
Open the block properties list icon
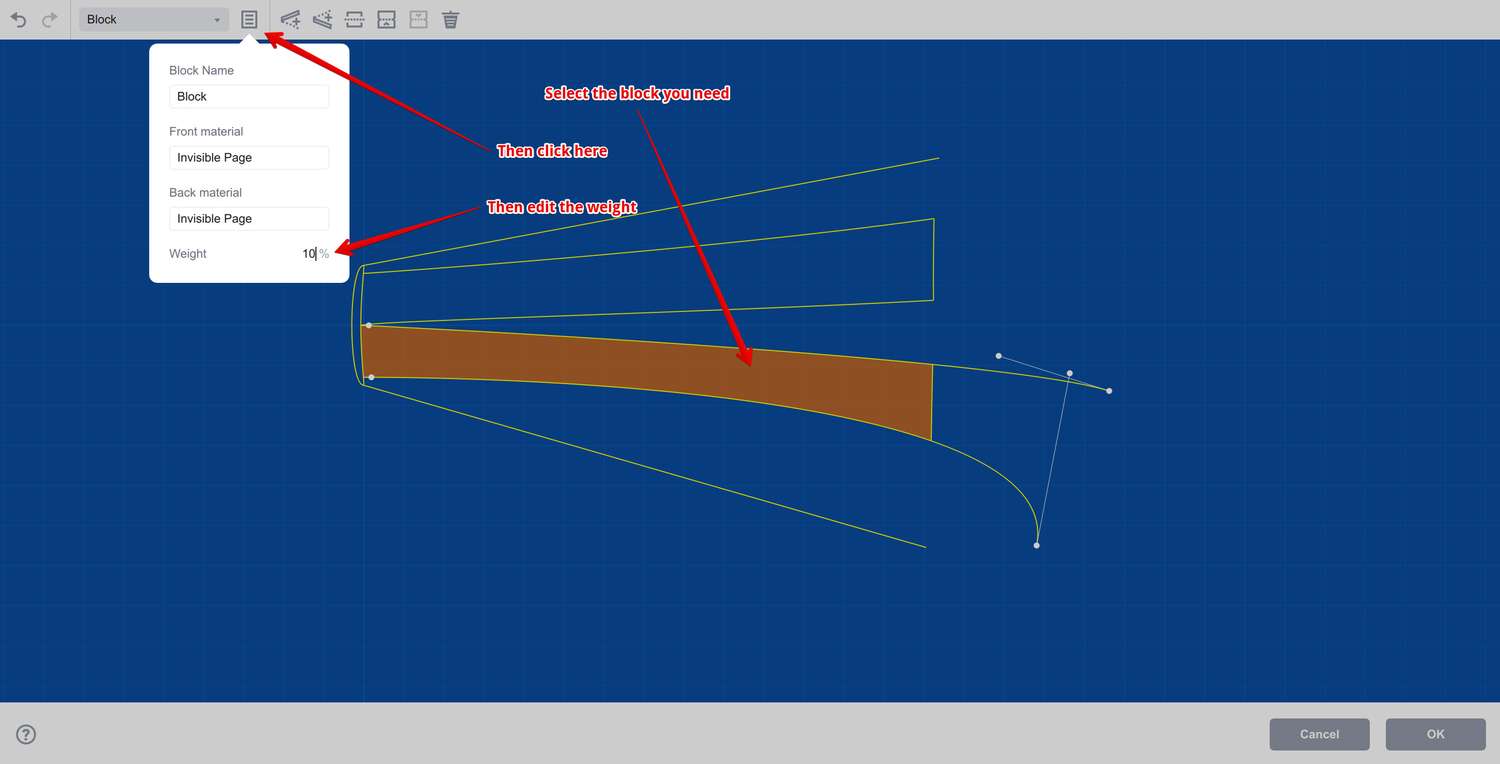[x=250, y=19]
